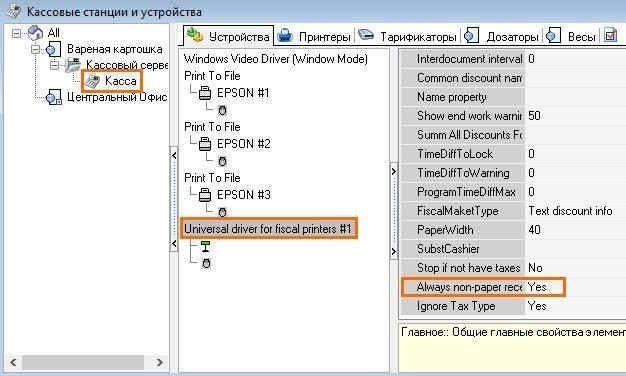Screen dimensions: 626x376
Task: Toggle the Ignore Tax Type Yes value
Action: click(x=575, y=306)
